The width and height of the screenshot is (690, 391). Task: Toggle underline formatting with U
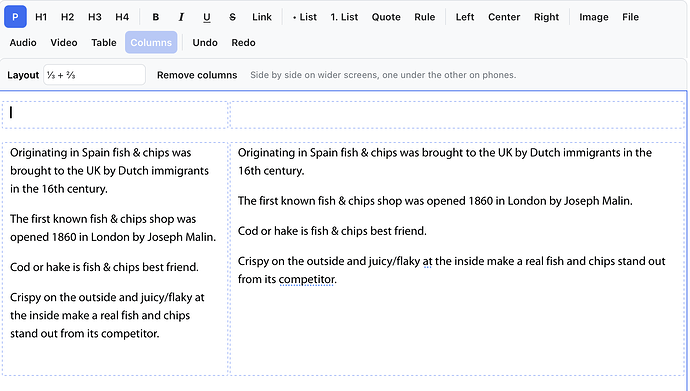point(206,17)
